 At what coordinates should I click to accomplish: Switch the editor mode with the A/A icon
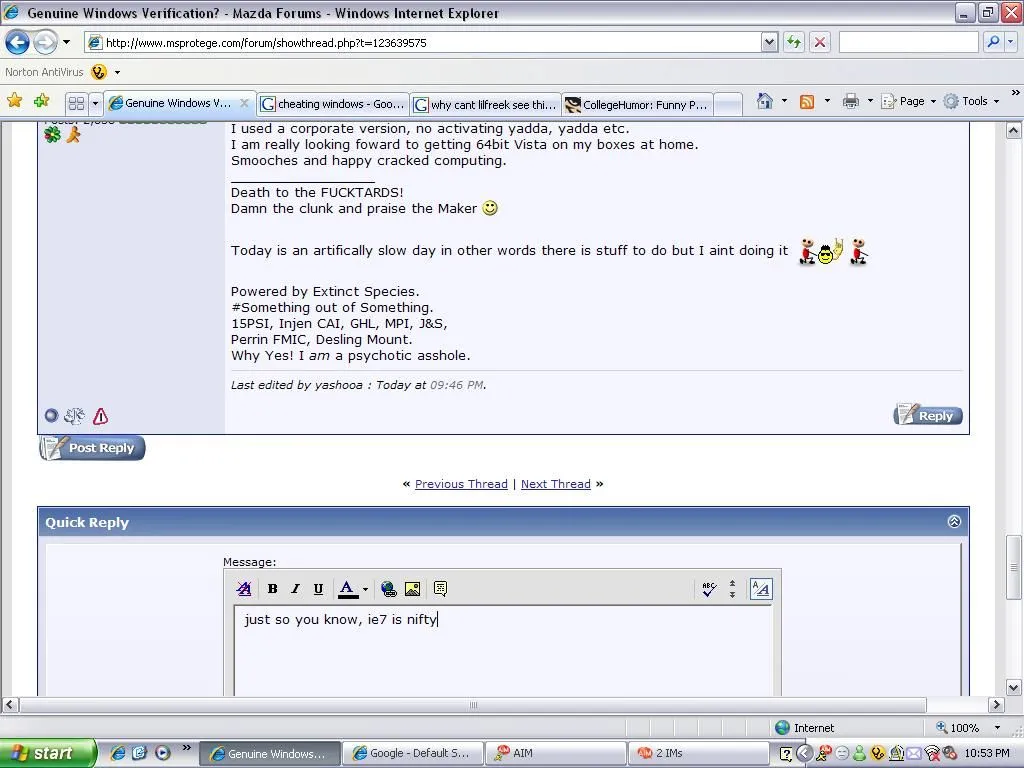point(761,588)
